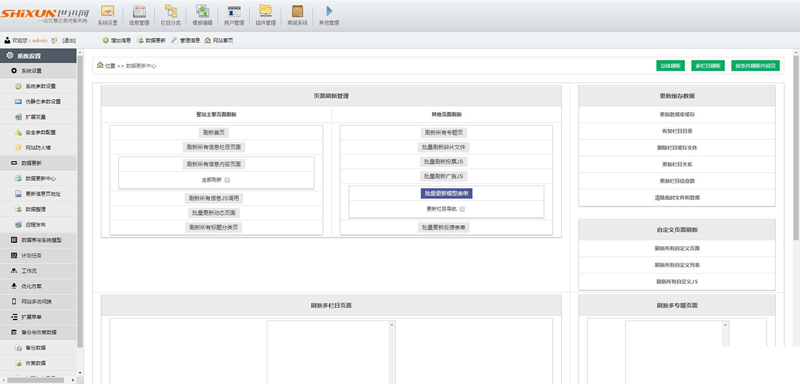This screenshot has width=800, height=384.
Task: Click the green 总体刷新 button
Action: coord(670,66)
